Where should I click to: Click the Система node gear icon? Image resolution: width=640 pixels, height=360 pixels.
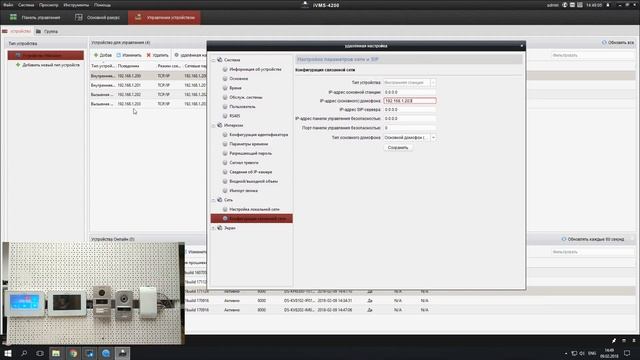tap(220, 60)
